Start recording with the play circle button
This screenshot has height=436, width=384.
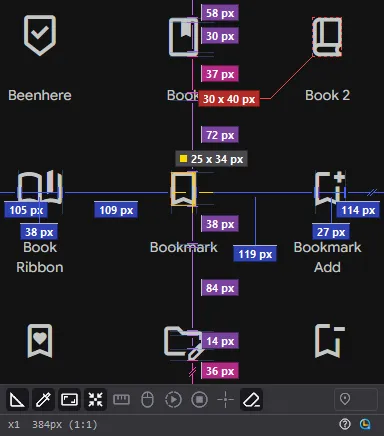click(x=173, y=399)
